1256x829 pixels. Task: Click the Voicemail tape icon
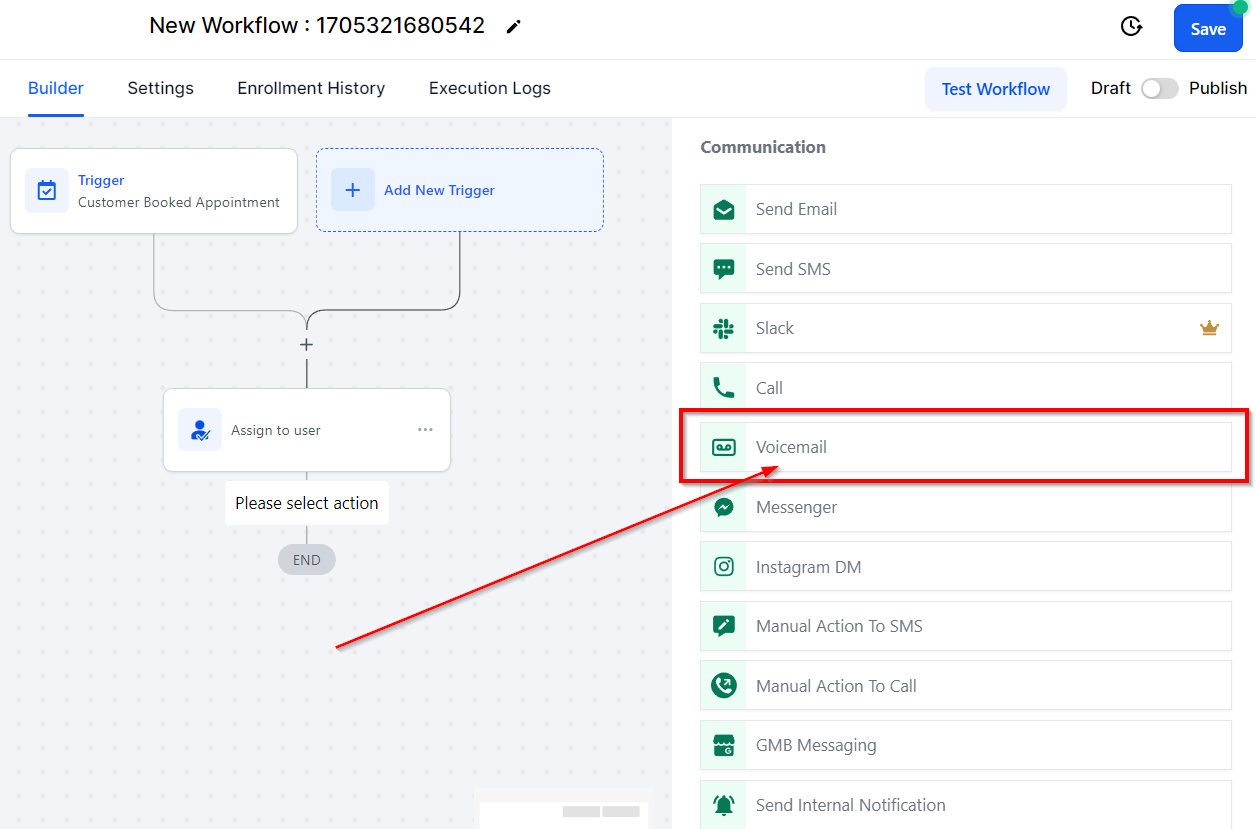click(x=724, y=447)
